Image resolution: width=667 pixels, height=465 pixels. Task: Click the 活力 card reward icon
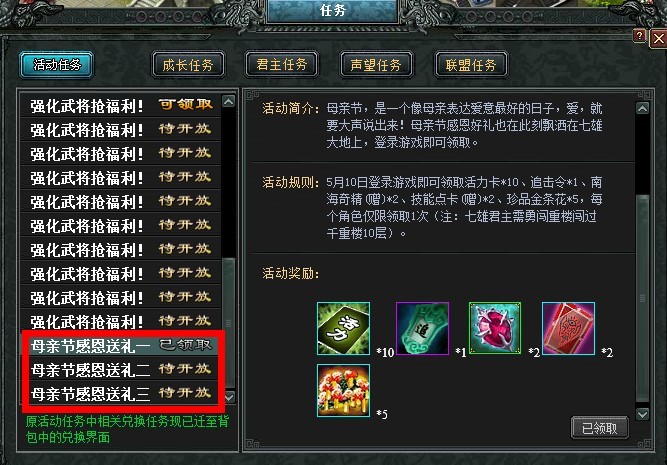pyautogui.click(x=343, y=328)
